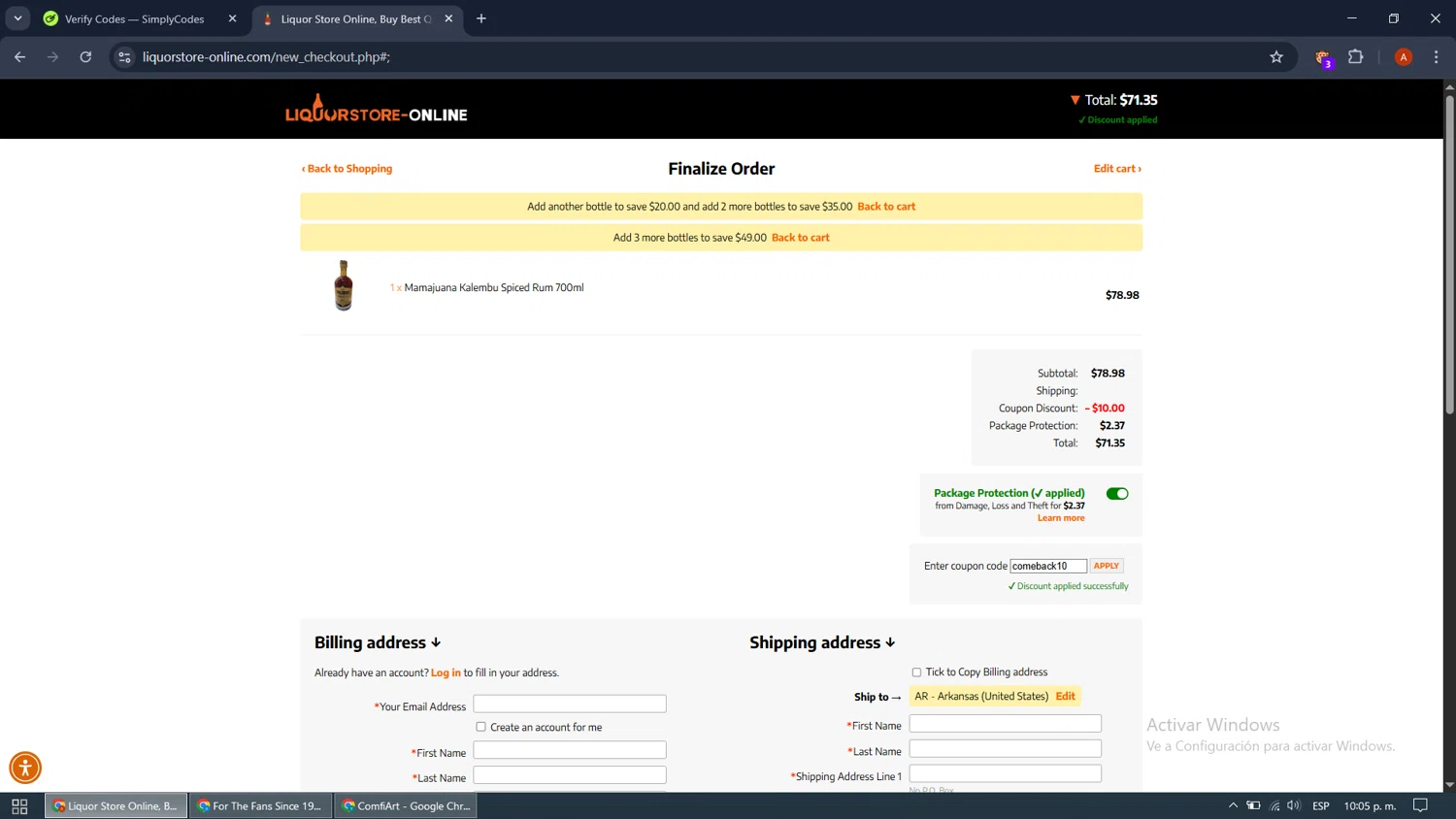Go forward with the browser arrow

point(52,57)
